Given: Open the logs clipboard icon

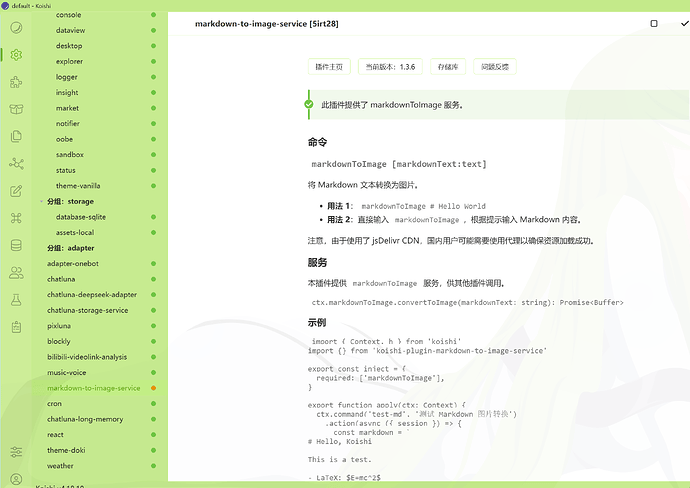Looking at the screenshot, I should coord(16,327).
